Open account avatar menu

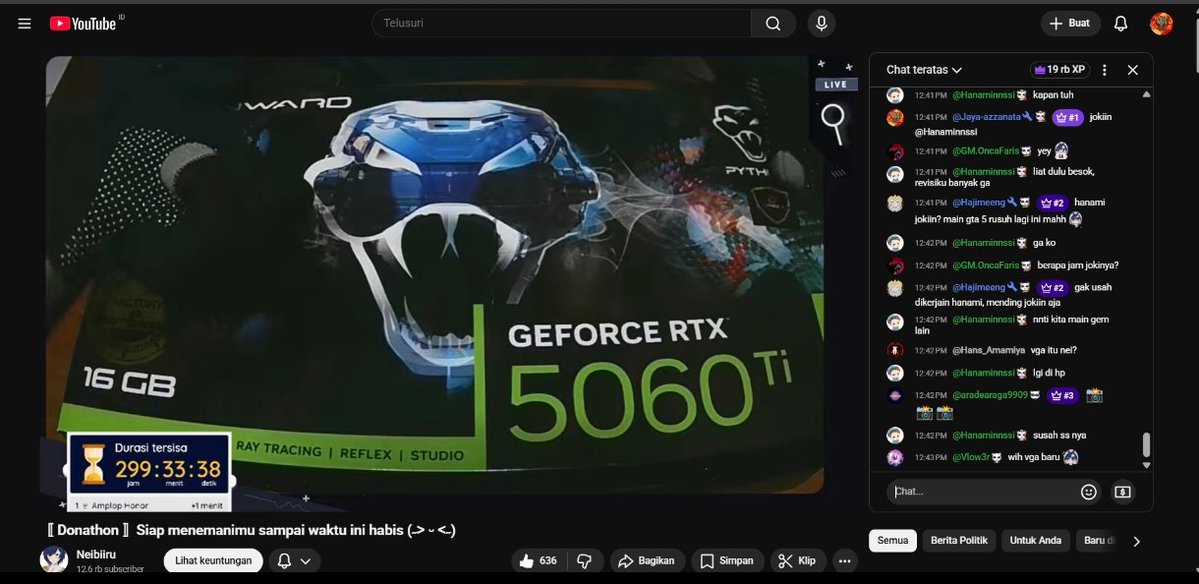pyautogui.click(x=1161, y=24)
